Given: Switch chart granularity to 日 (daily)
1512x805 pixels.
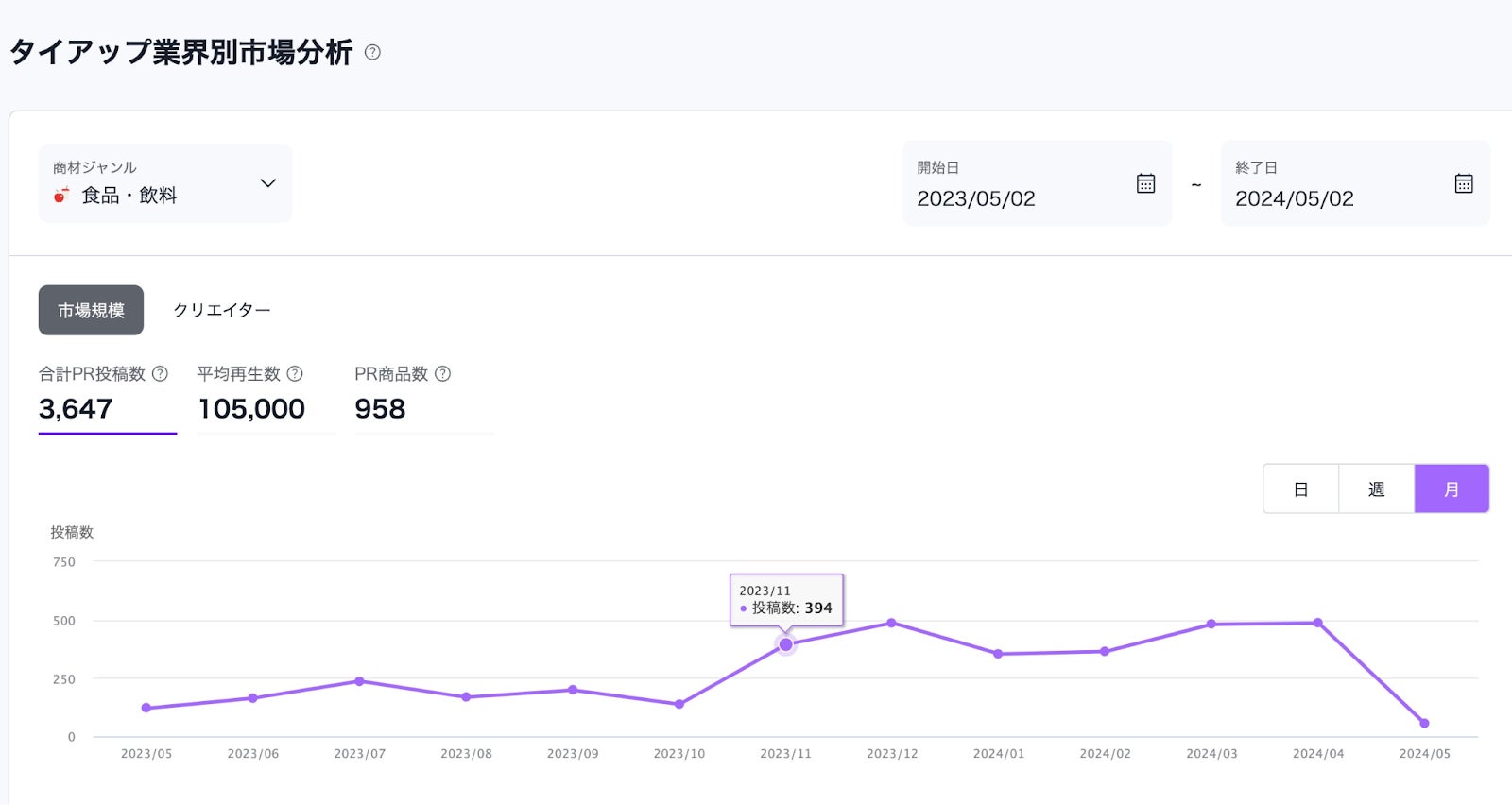Looking at the screenshot, I should 1300,489.
